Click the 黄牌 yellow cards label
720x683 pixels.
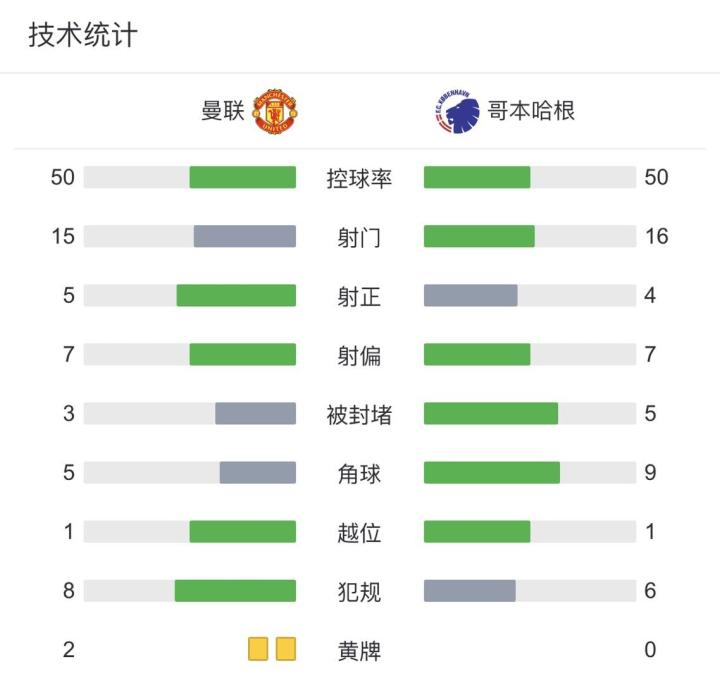(x=359, y=651)
